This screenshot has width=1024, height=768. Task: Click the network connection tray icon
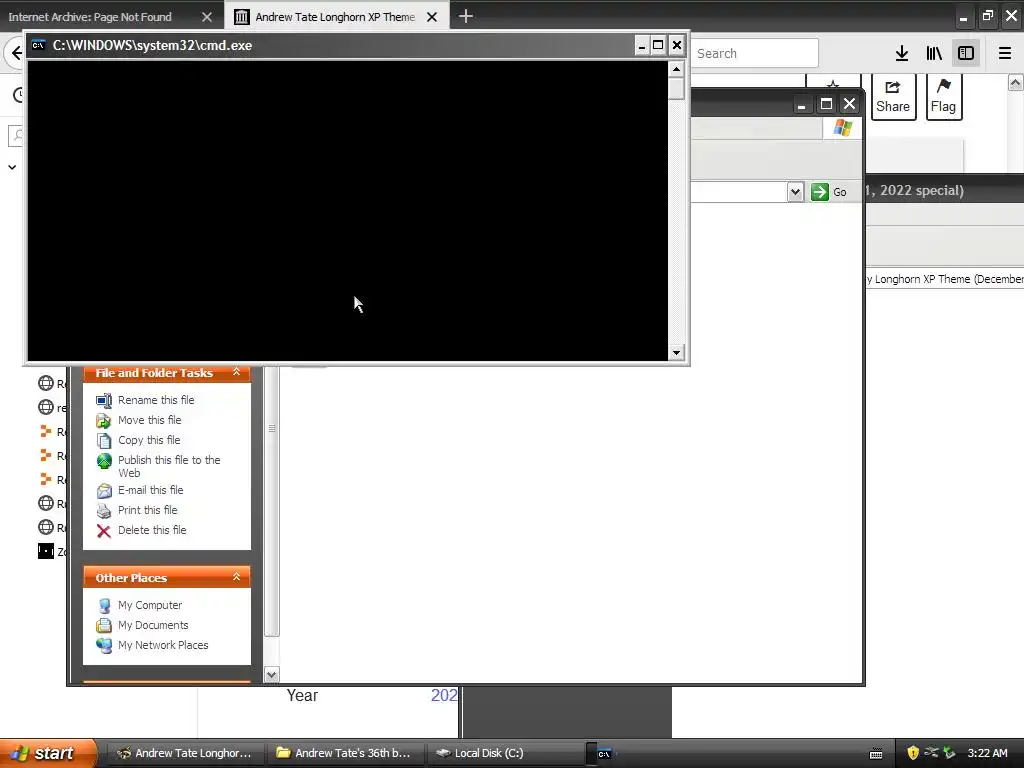[x=931, y=753]
